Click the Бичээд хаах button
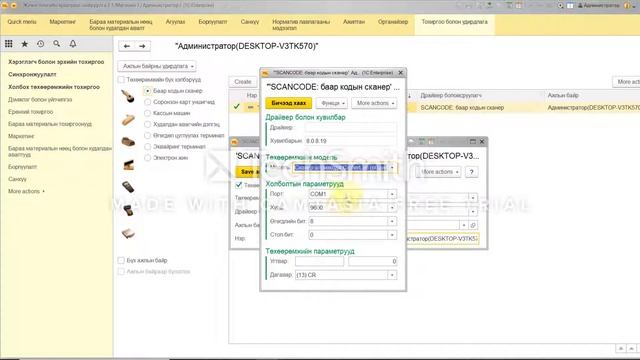Viewport: 640px width, 360px height. tap(289, 103)
